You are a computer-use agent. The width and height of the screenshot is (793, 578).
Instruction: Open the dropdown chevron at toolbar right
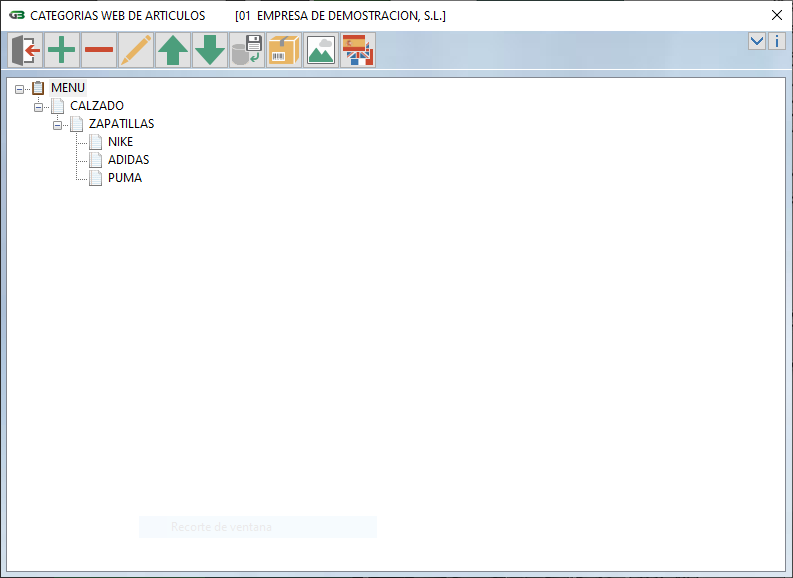click(x=757, y=41)
